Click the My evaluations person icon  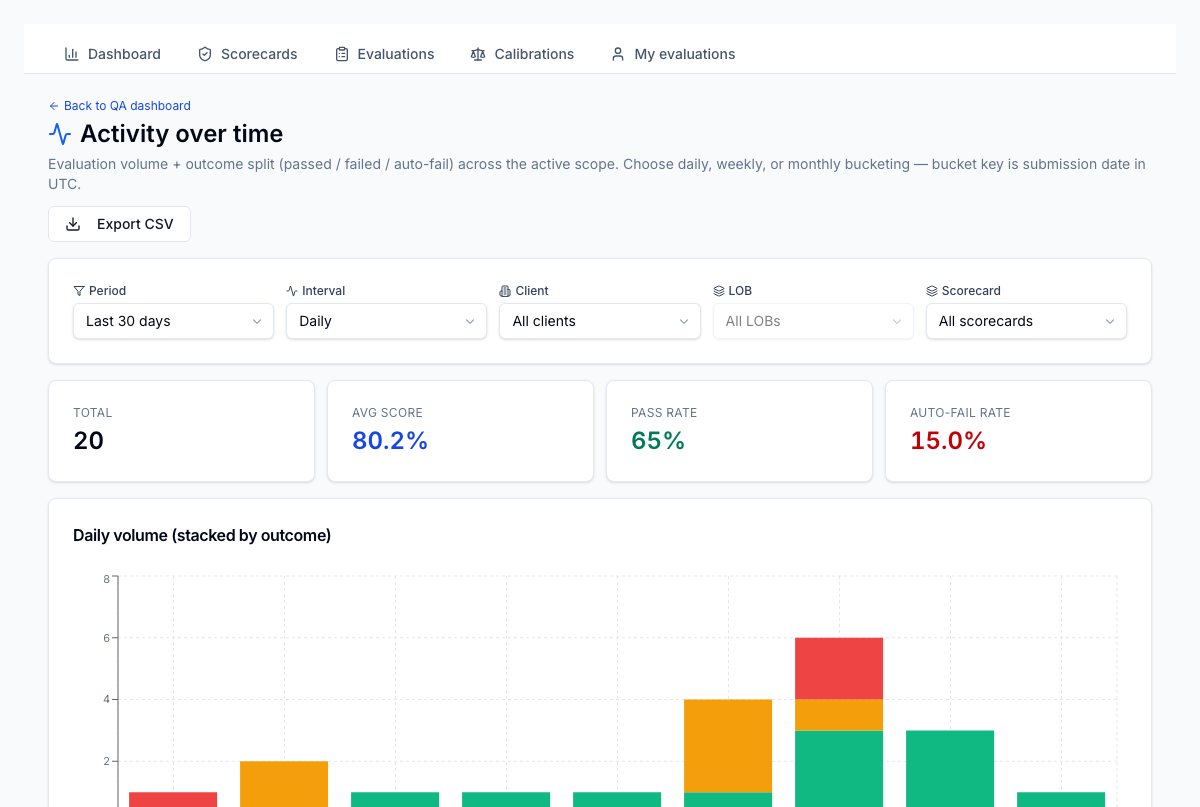click(618, 54)
